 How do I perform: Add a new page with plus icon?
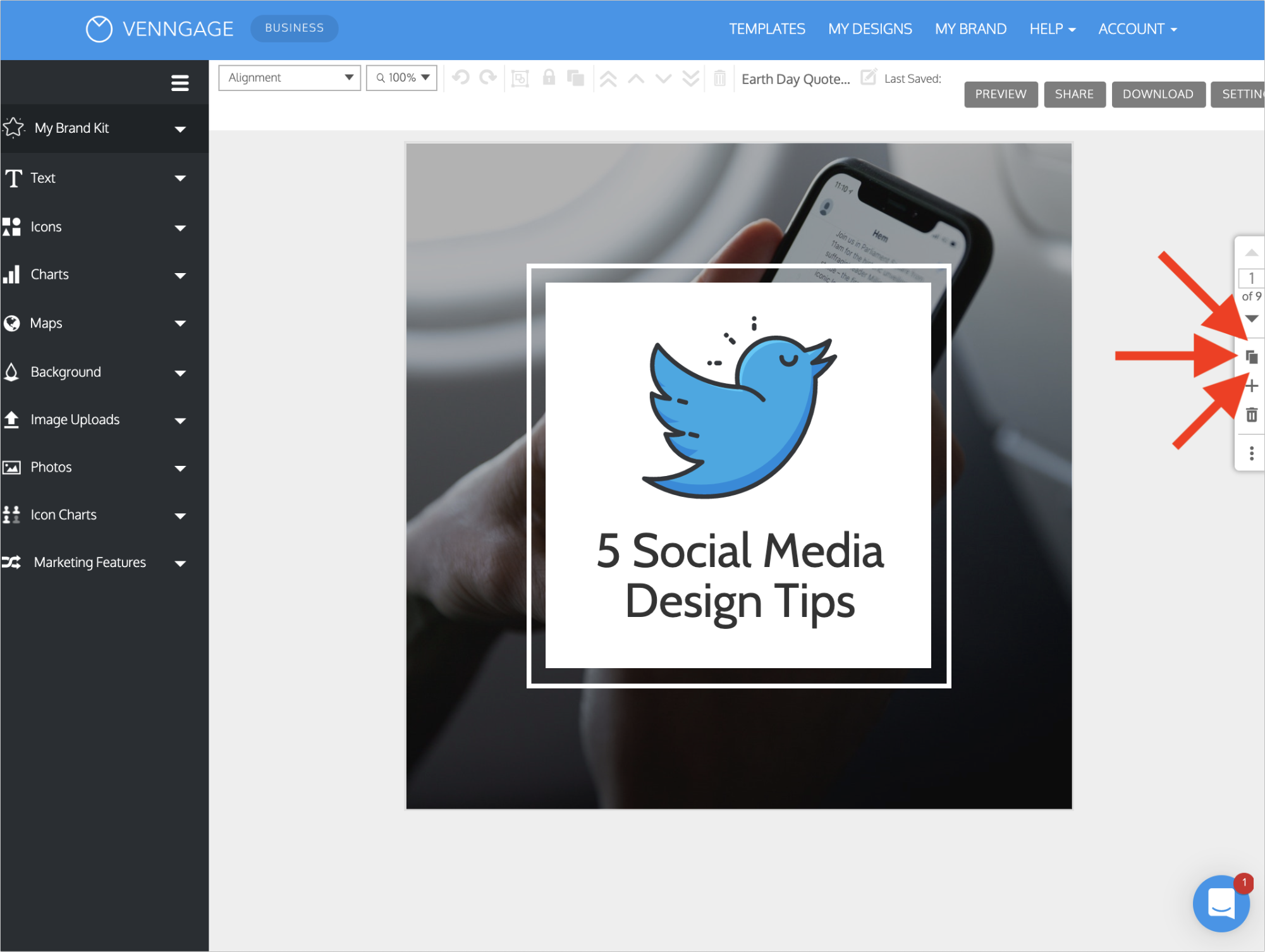coord(1251,386)
